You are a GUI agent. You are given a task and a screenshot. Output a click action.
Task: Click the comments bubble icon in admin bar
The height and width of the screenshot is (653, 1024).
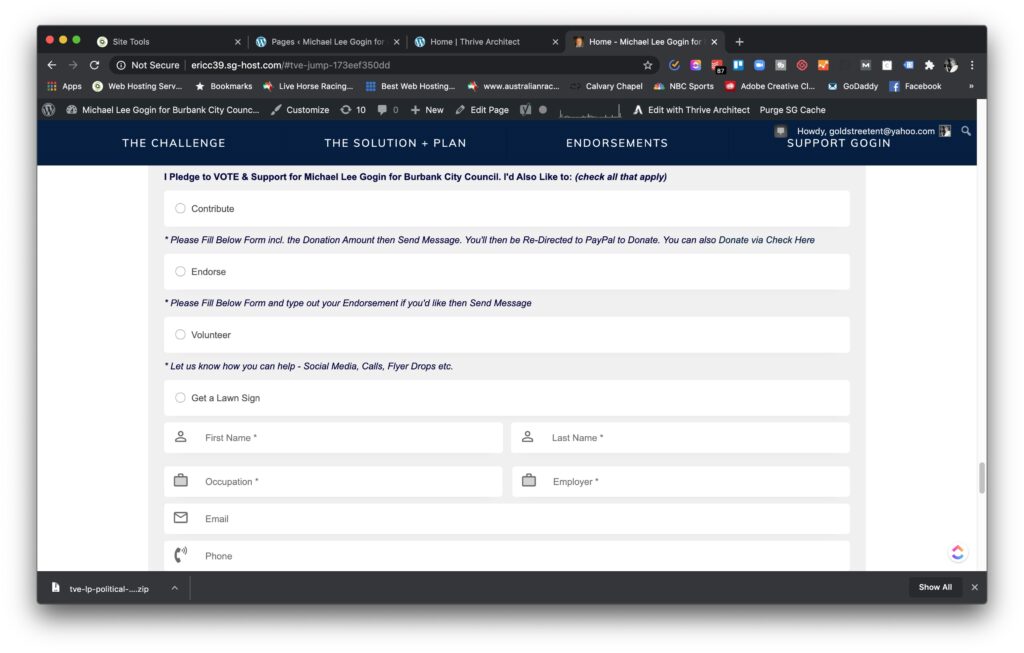tap(384, 109)
